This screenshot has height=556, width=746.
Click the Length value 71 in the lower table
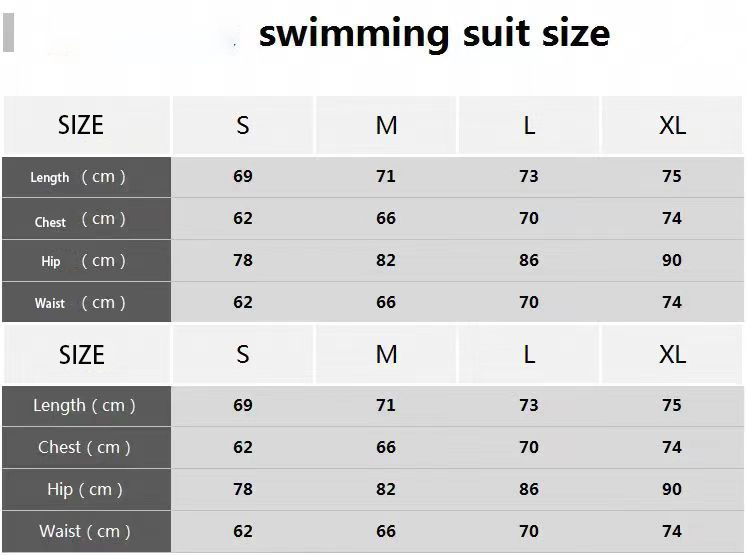pos(386,405)
